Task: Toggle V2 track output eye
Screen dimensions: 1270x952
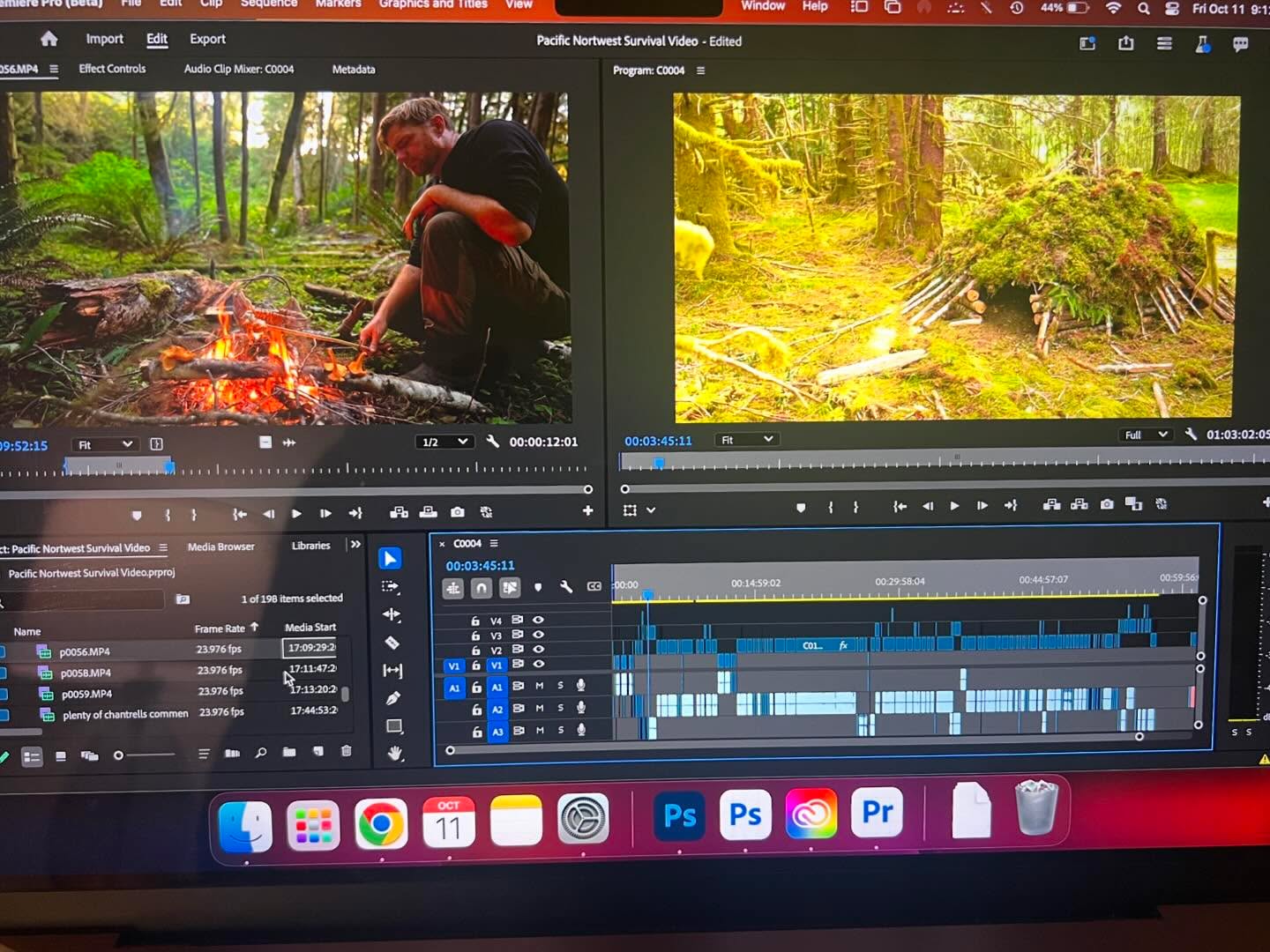Action: [x=538, y=650]
